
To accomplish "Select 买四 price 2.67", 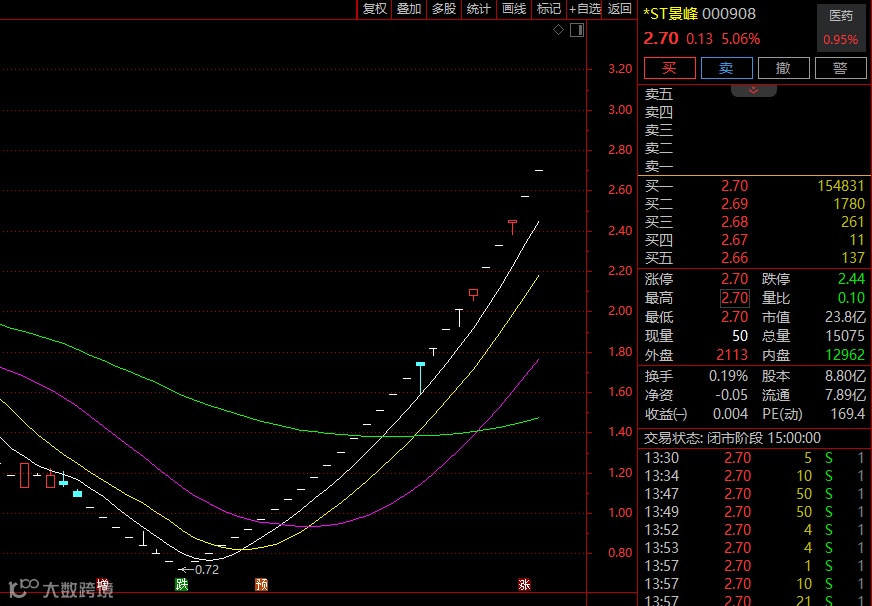I will point(735,240).
